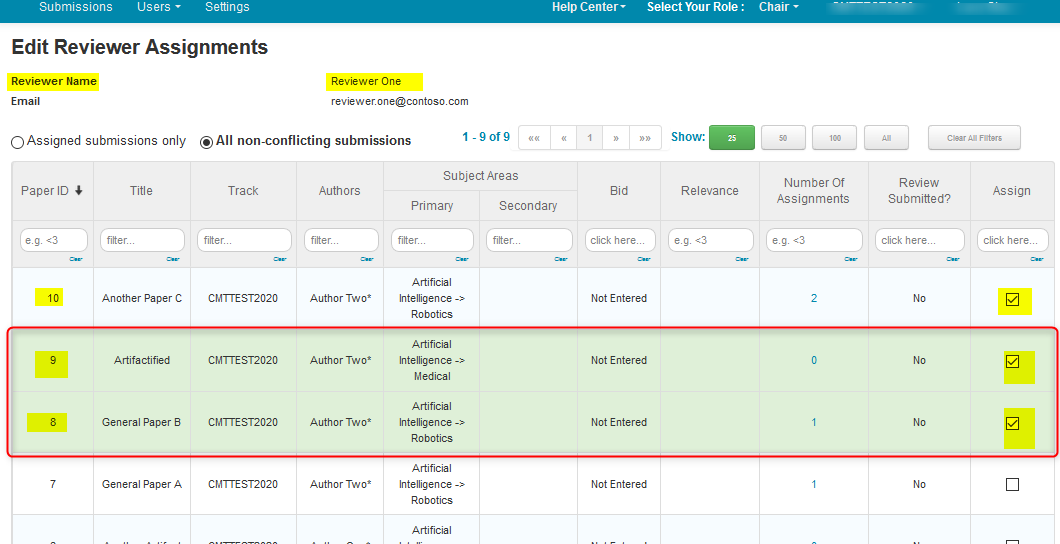Select Assigned submissions only radio option
Viewport: 1060px width, 544px height.
(18, 142)
